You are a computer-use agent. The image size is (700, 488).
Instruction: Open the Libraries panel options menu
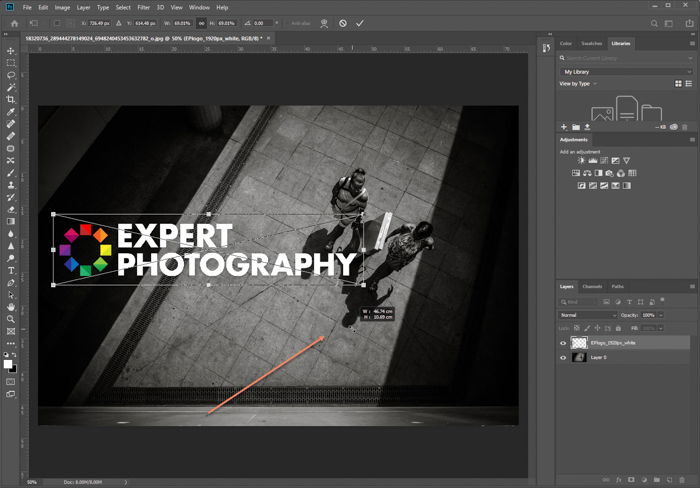point(692,43)
